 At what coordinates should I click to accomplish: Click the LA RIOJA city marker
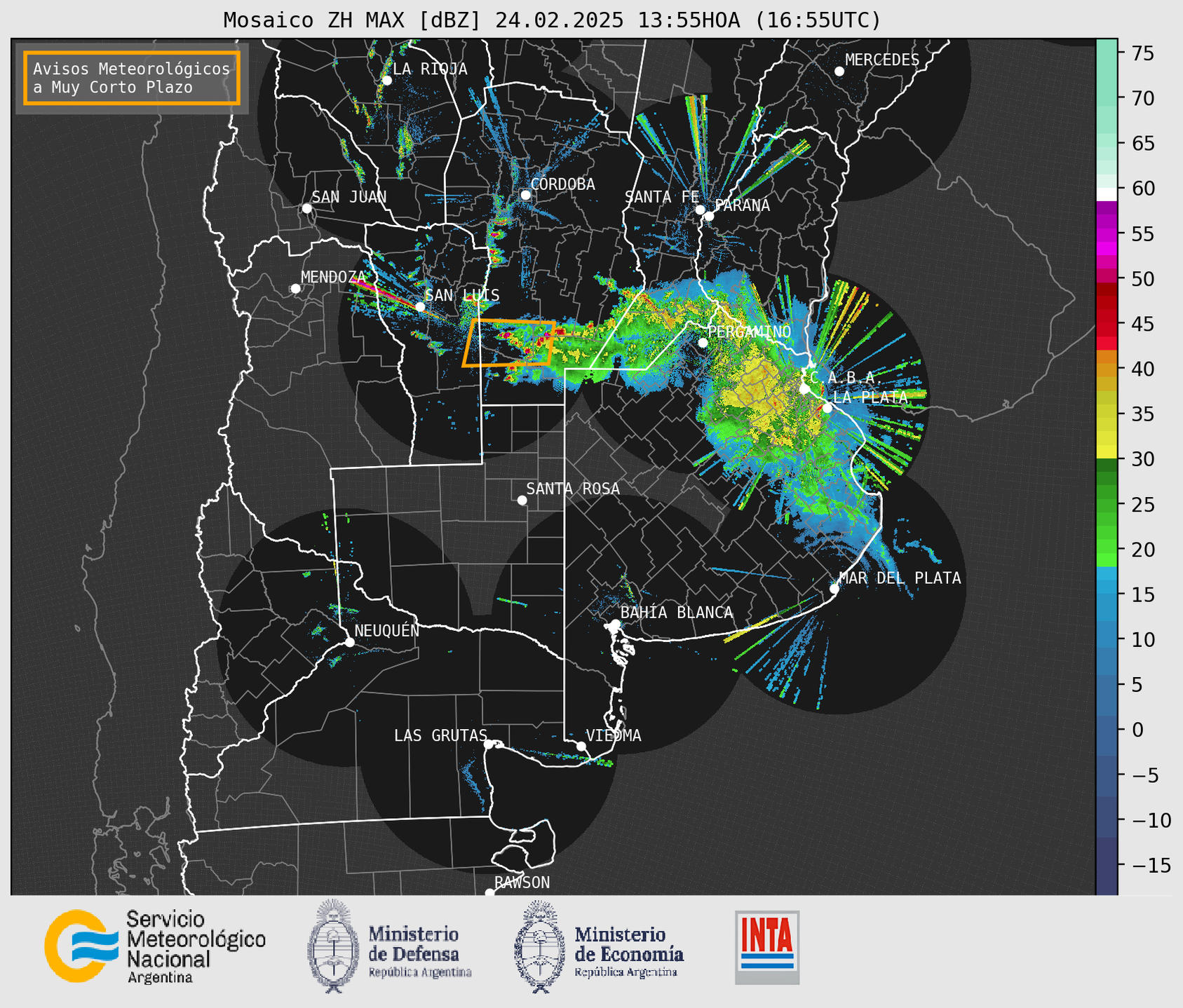pyautogui.click(x=386, y=81)
